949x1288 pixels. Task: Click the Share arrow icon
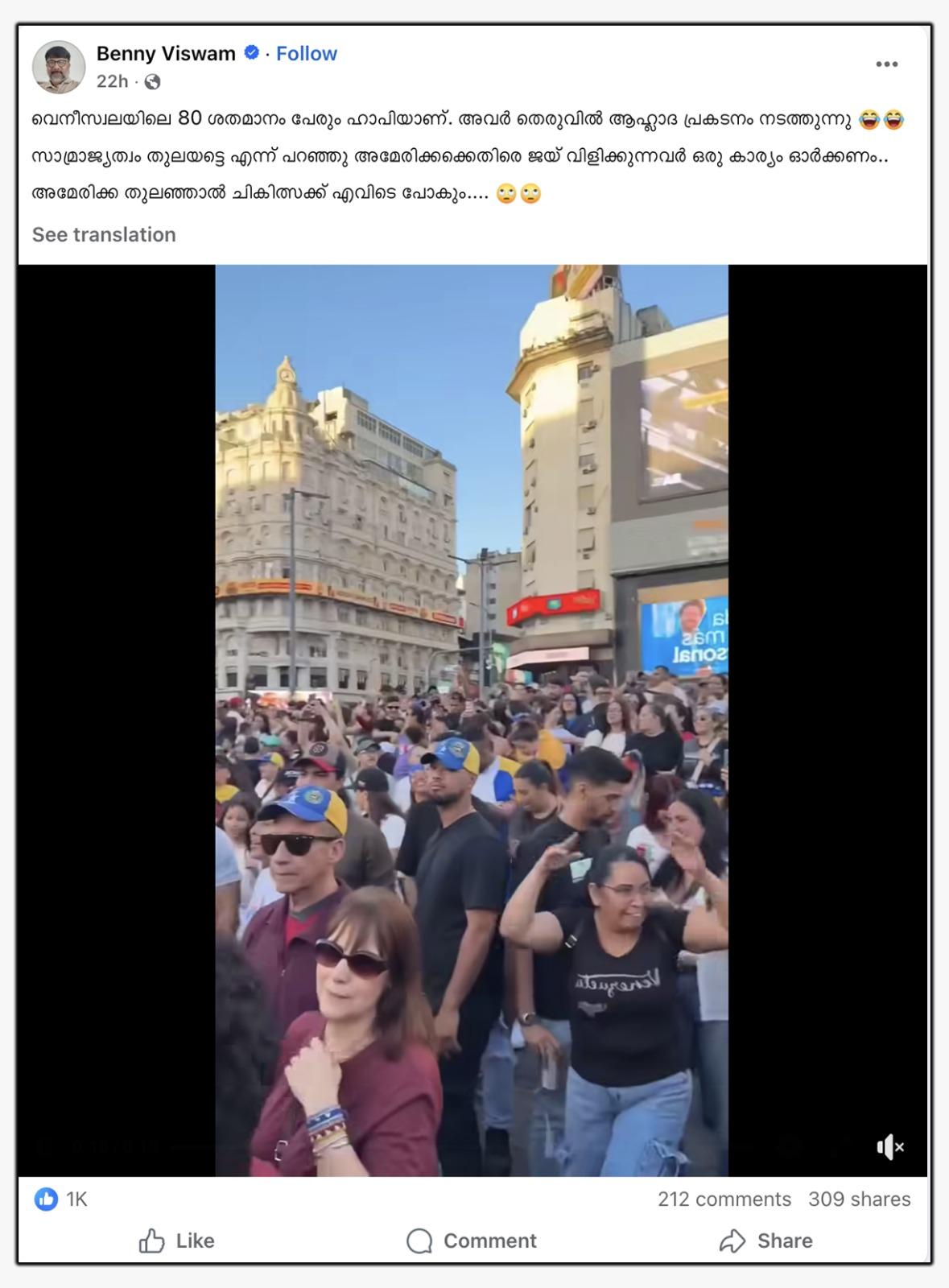pyautogui.click(x=732, y=1241)
